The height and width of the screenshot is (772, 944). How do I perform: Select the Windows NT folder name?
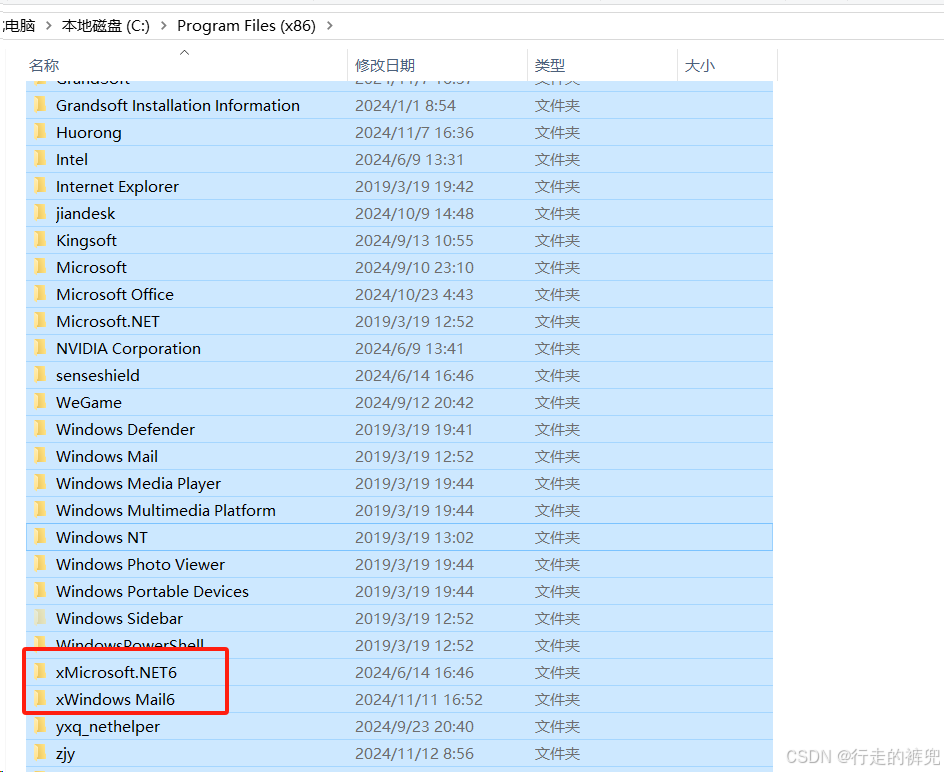coord(102,537)
